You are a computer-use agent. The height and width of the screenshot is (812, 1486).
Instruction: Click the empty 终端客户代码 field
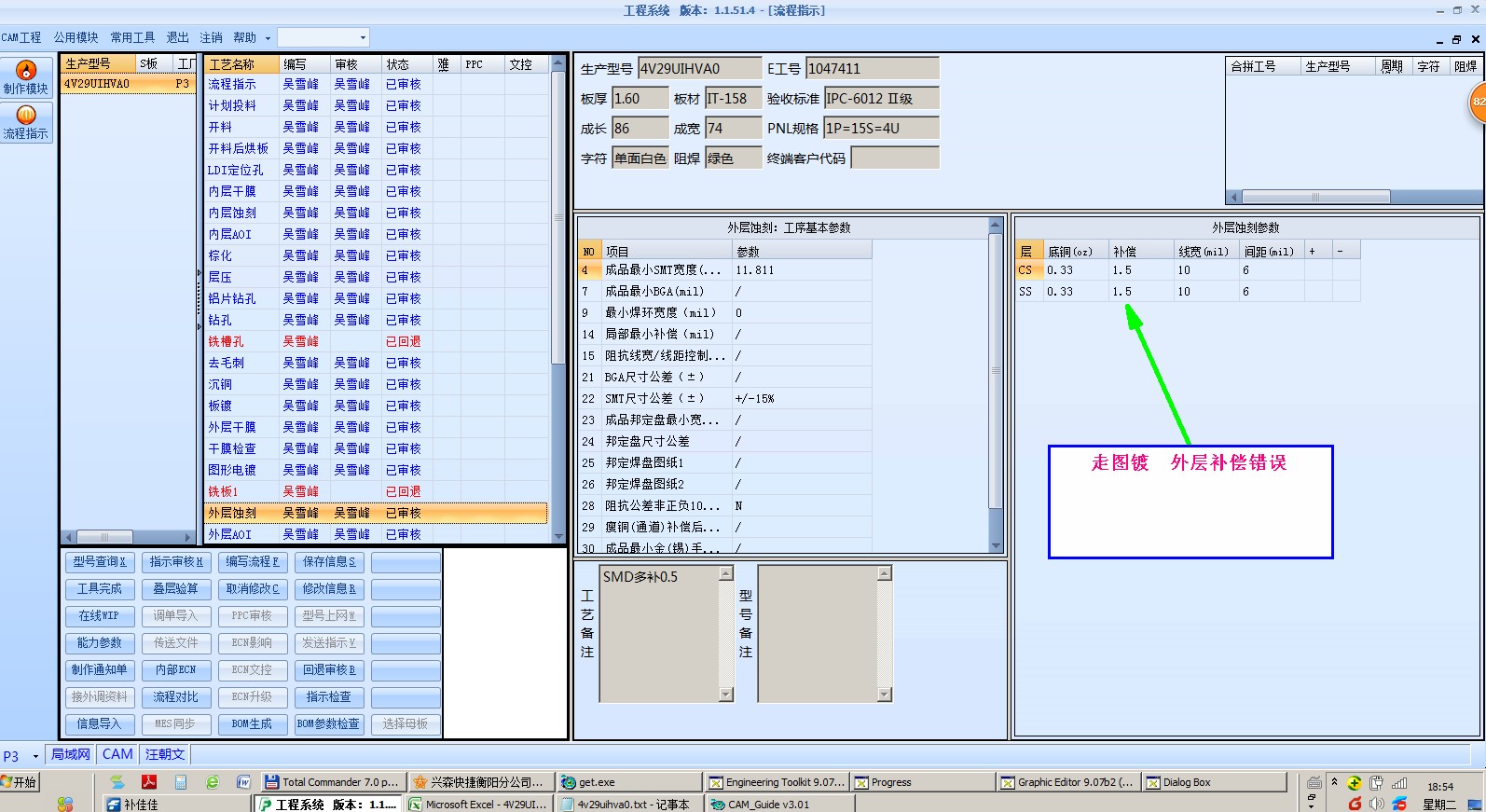click(x=895, y=158)
